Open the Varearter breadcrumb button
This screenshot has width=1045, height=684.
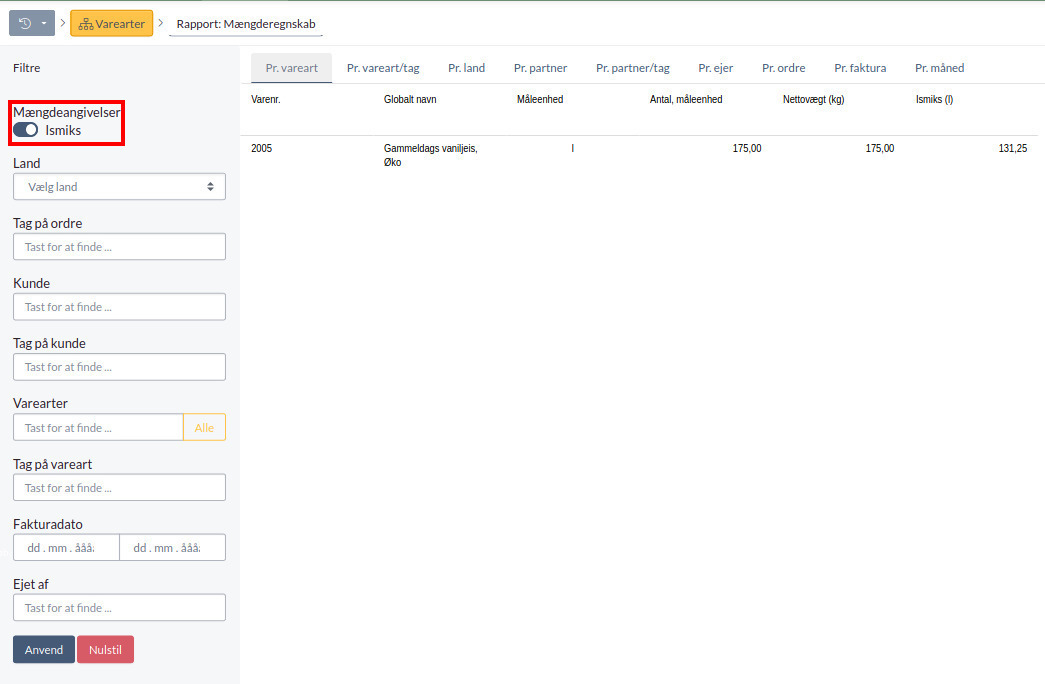tap(111, 23)
